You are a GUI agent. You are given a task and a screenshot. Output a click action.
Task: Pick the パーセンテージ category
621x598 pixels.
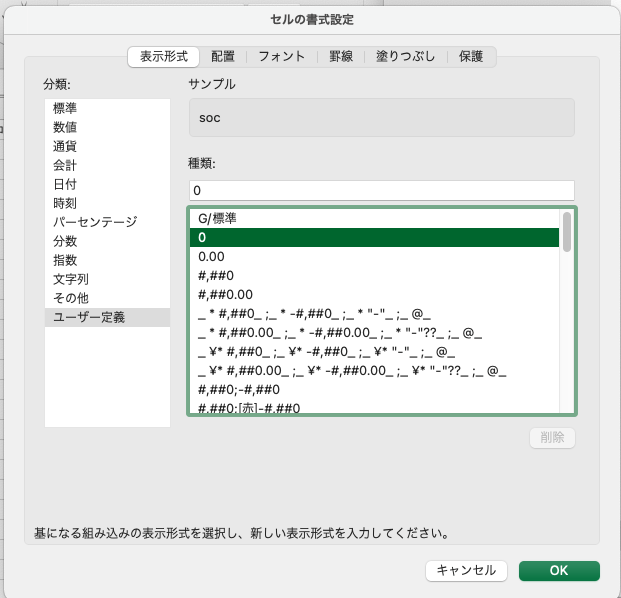tap(107, 222)
